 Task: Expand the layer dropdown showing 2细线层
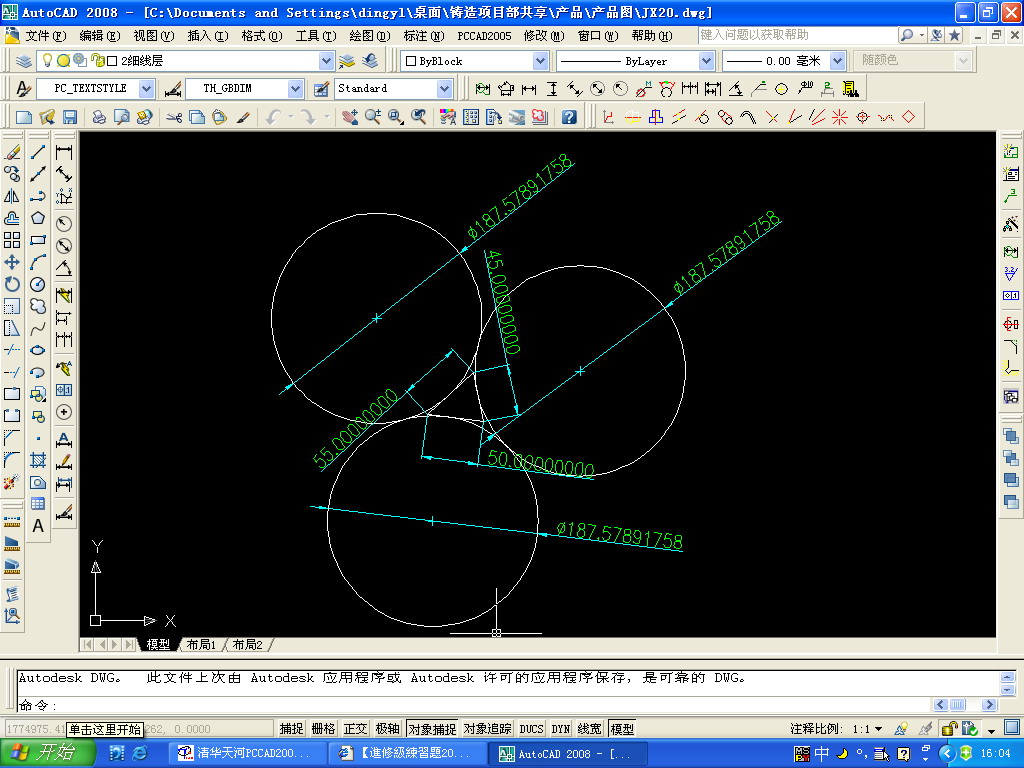[327, 61]
